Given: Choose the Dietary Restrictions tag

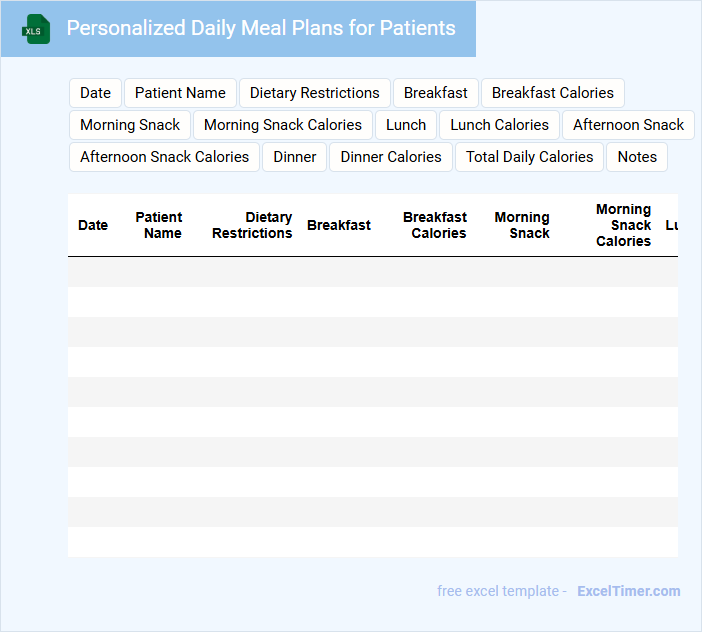Looking at the screenshot, I should (314, 93).
